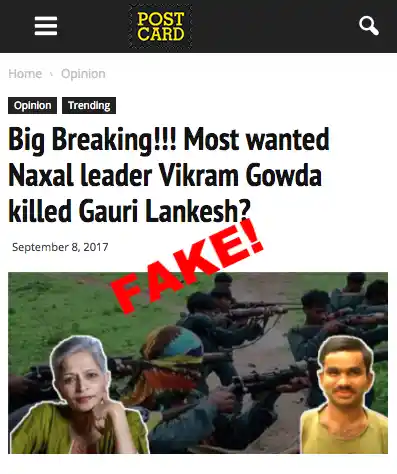Image resolution: width=397 pixels, height=474 pixels.
Task: Click the 'Most wanted' headline words
Action: [257, 140]
